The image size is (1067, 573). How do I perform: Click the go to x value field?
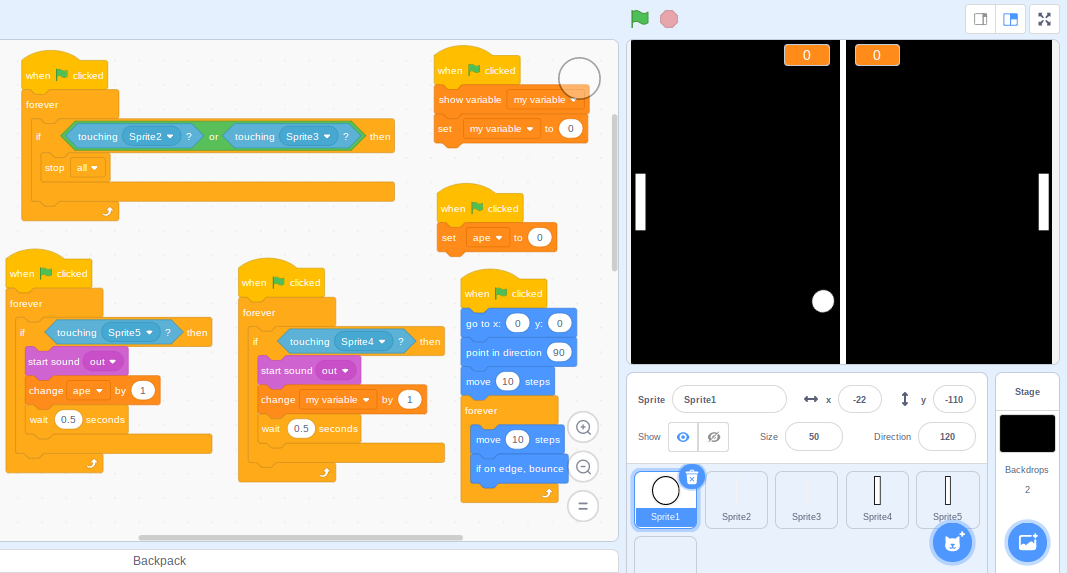(517, 324)
